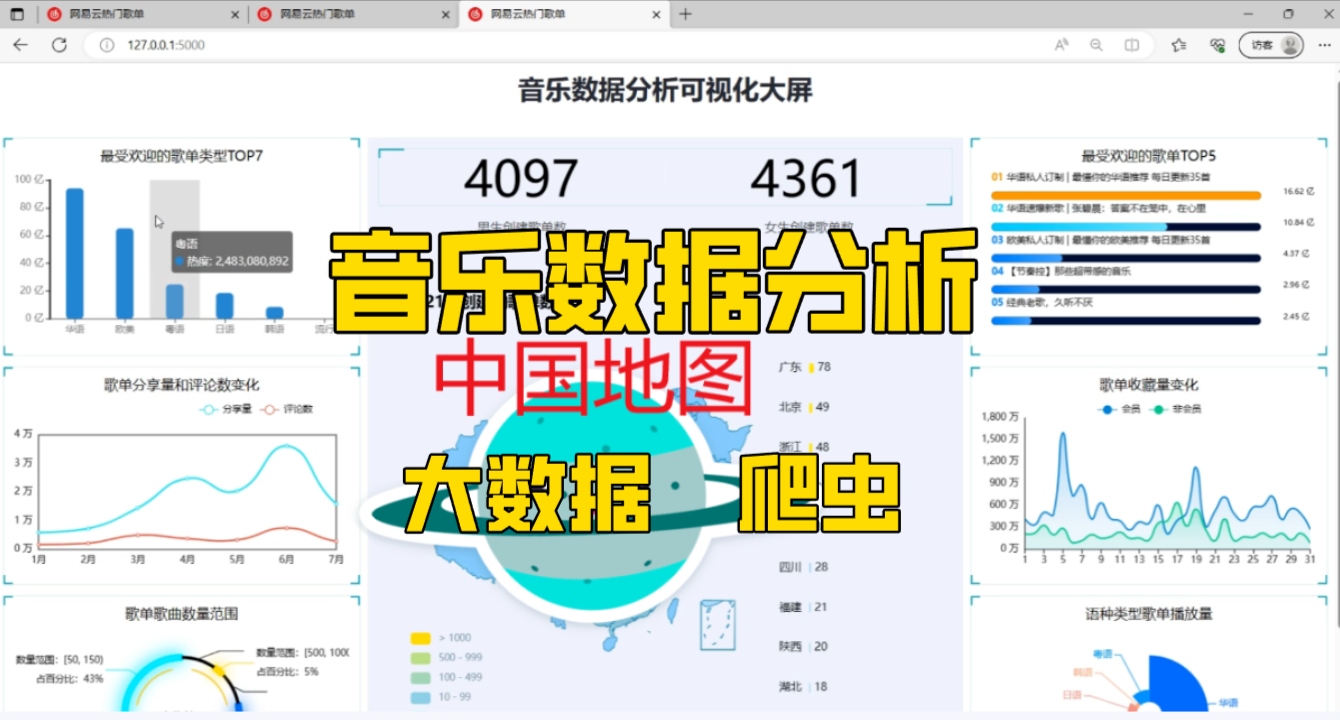Click the 四川 28 ranking row
This screenshot has width=1340, height=720.
804,567
